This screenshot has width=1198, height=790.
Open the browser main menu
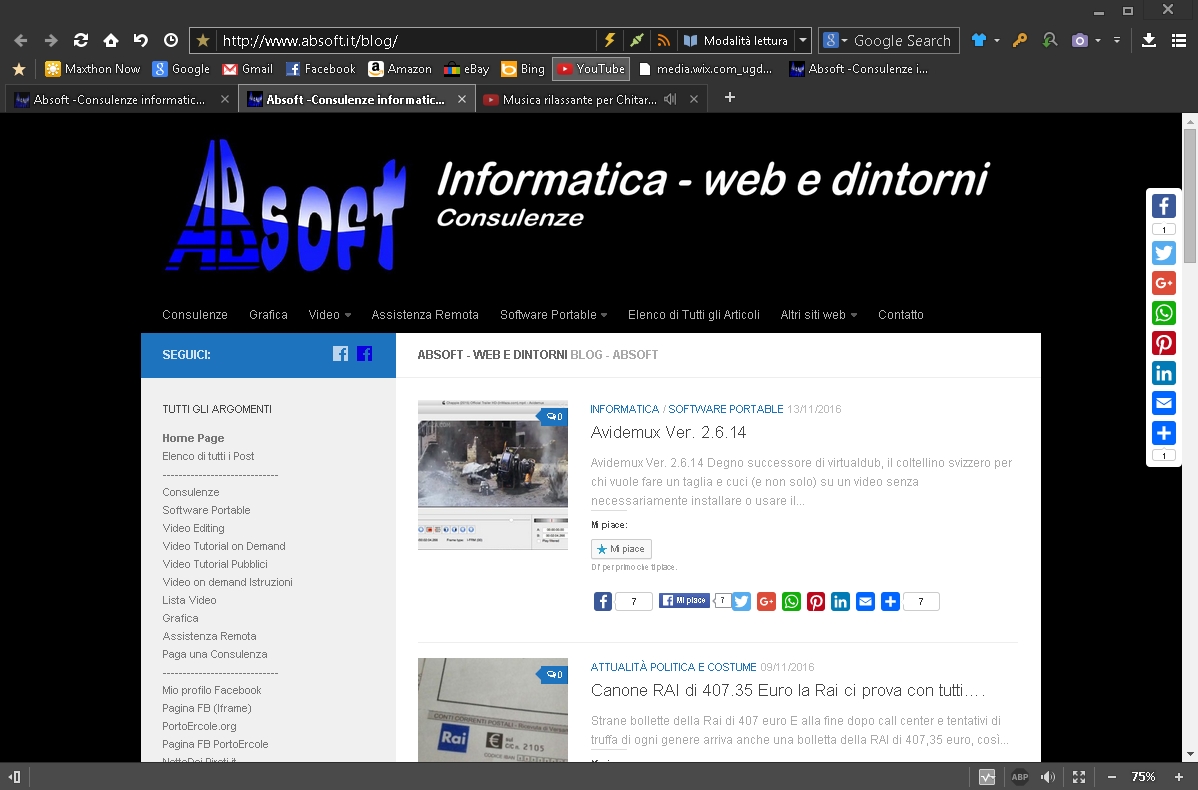(x=1179, y=40)
